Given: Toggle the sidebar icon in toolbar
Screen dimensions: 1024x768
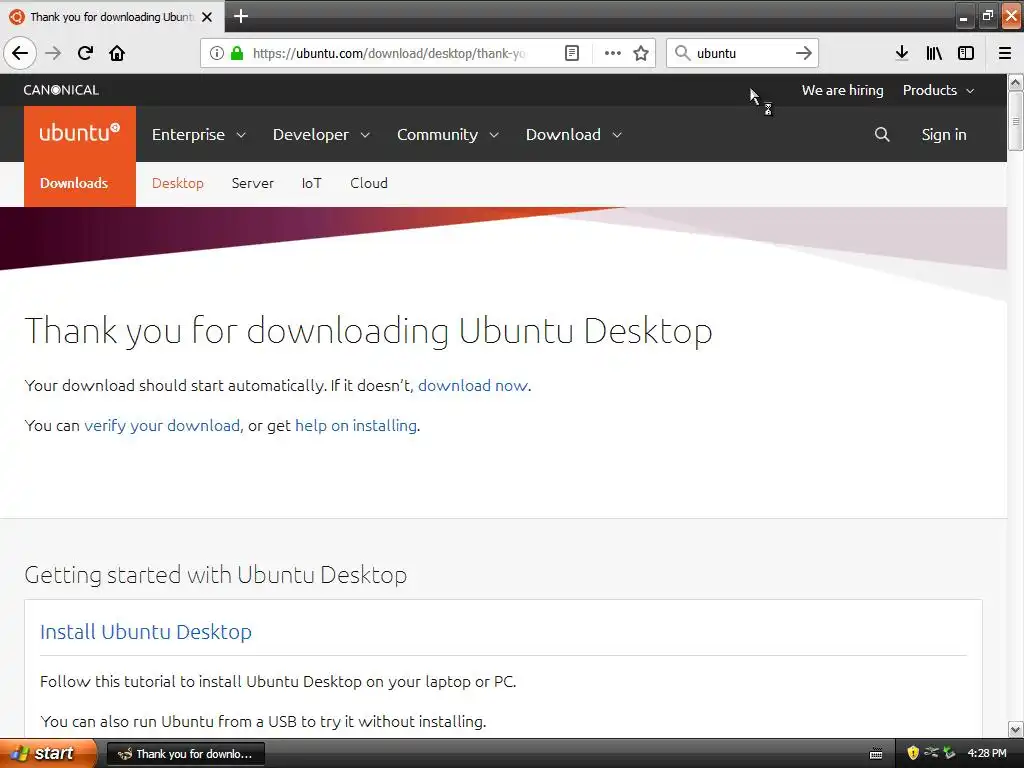Looking at the screenshot, I should (x=966, y=53).
